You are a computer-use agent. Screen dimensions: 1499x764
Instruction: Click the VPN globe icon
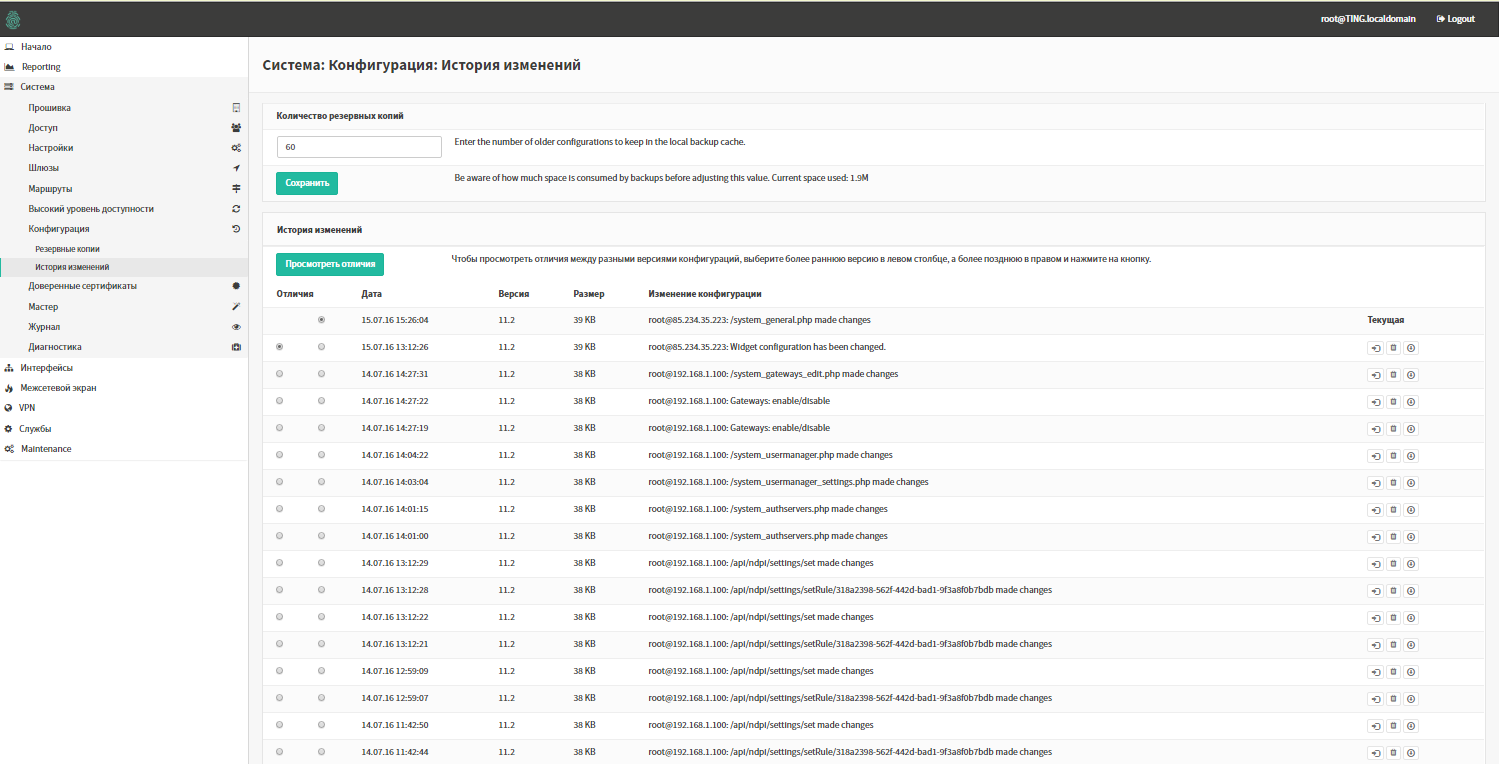[9, 408]
